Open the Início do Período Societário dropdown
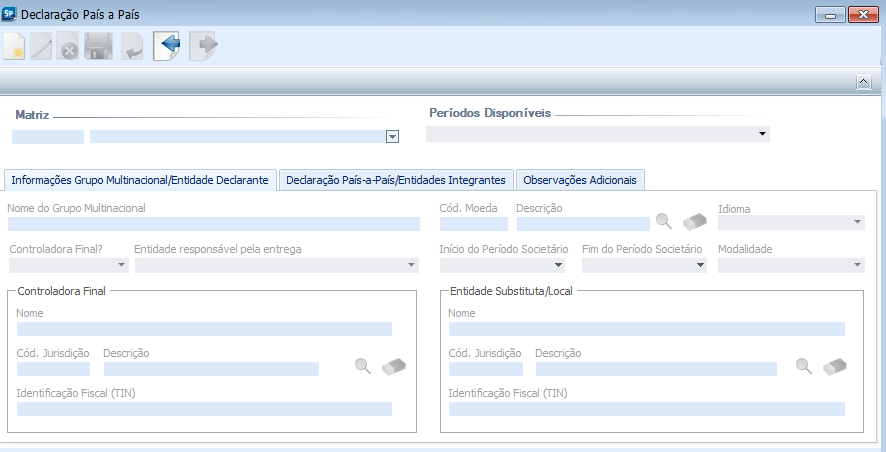Image resolution: width=886 pixels, height=452 pixels. coord(557,266)
